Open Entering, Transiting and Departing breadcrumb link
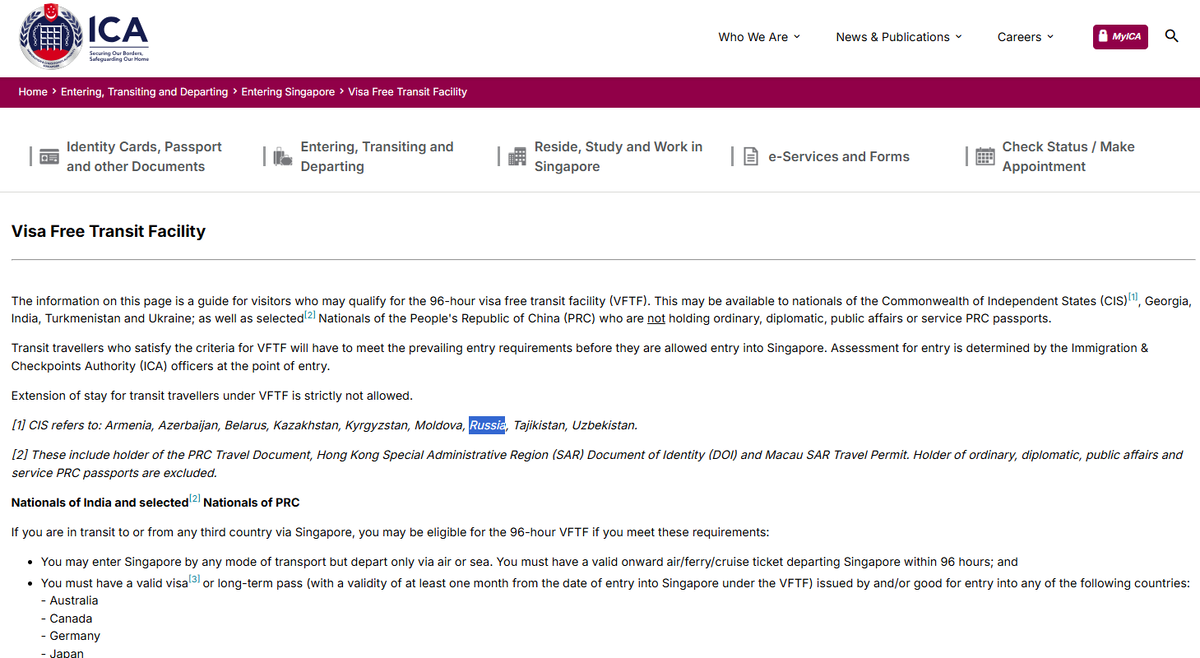This screenshot has width=1200, height=658. [x=144, y=92]
